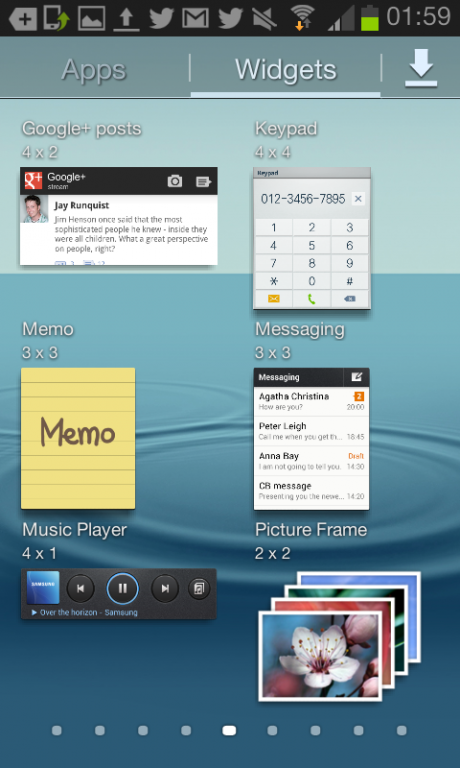The width and height of the screenshot is (460, 768).
Task: Select the Widgets tab
Action: (x=286, y=70)
